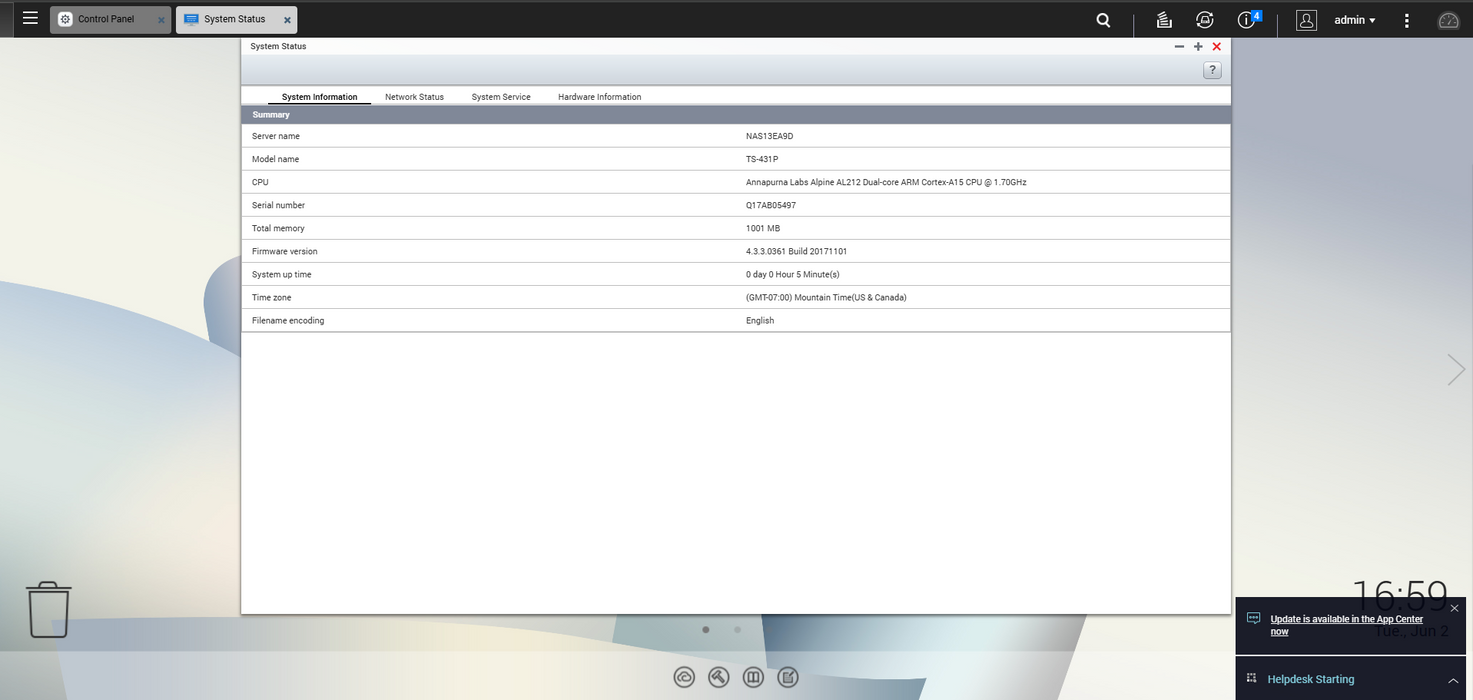
Task: Expand the Helpdesk Starting panel
Action: click(1453, 680)
